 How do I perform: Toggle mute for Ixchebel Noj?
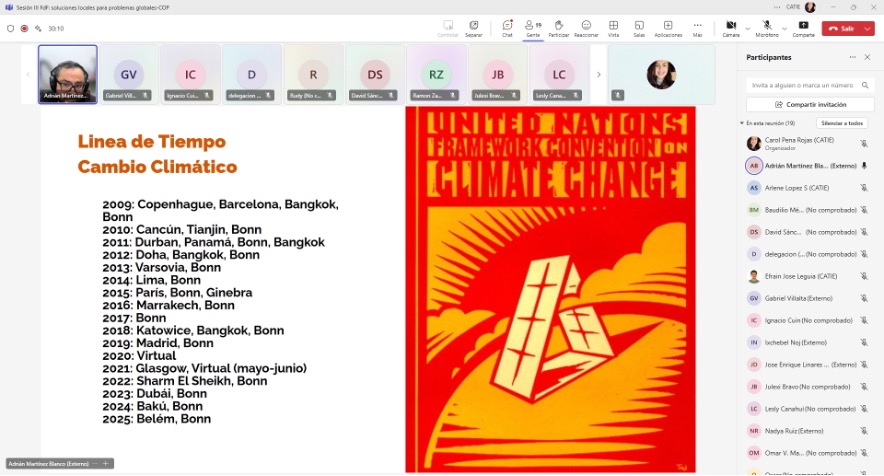[x=864, y=342]
